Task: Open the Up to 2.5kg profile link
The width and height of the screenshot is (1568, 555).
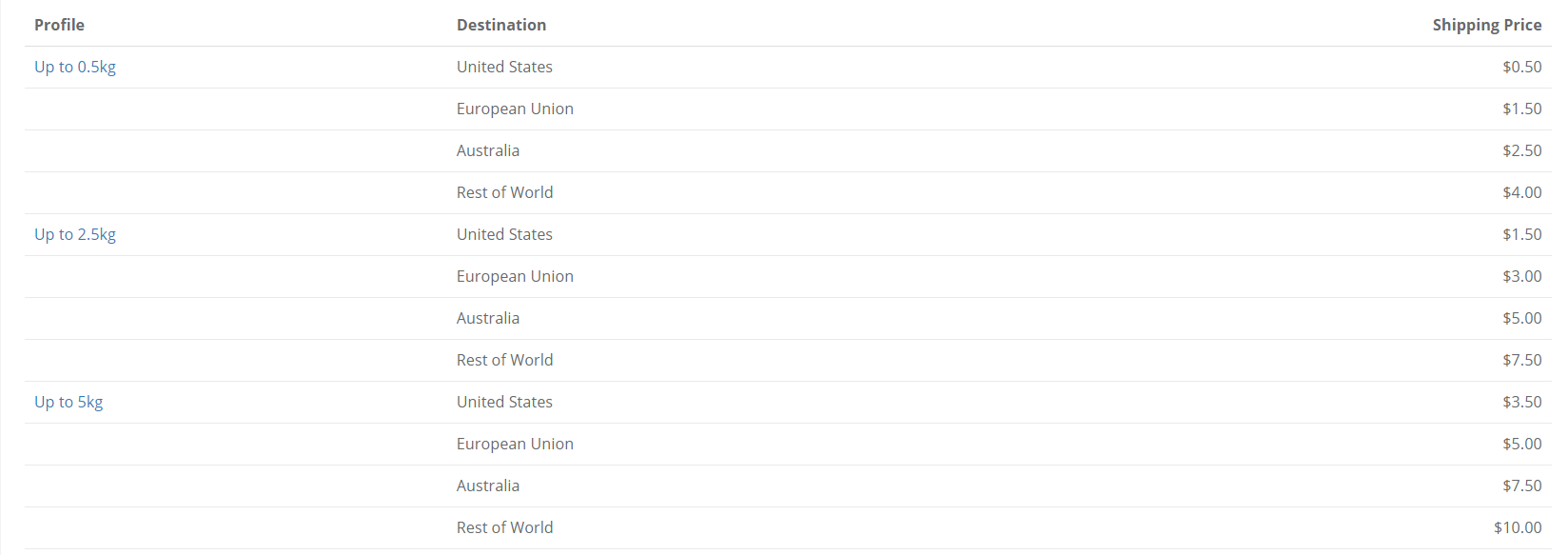Action: [x=75, y=234]
